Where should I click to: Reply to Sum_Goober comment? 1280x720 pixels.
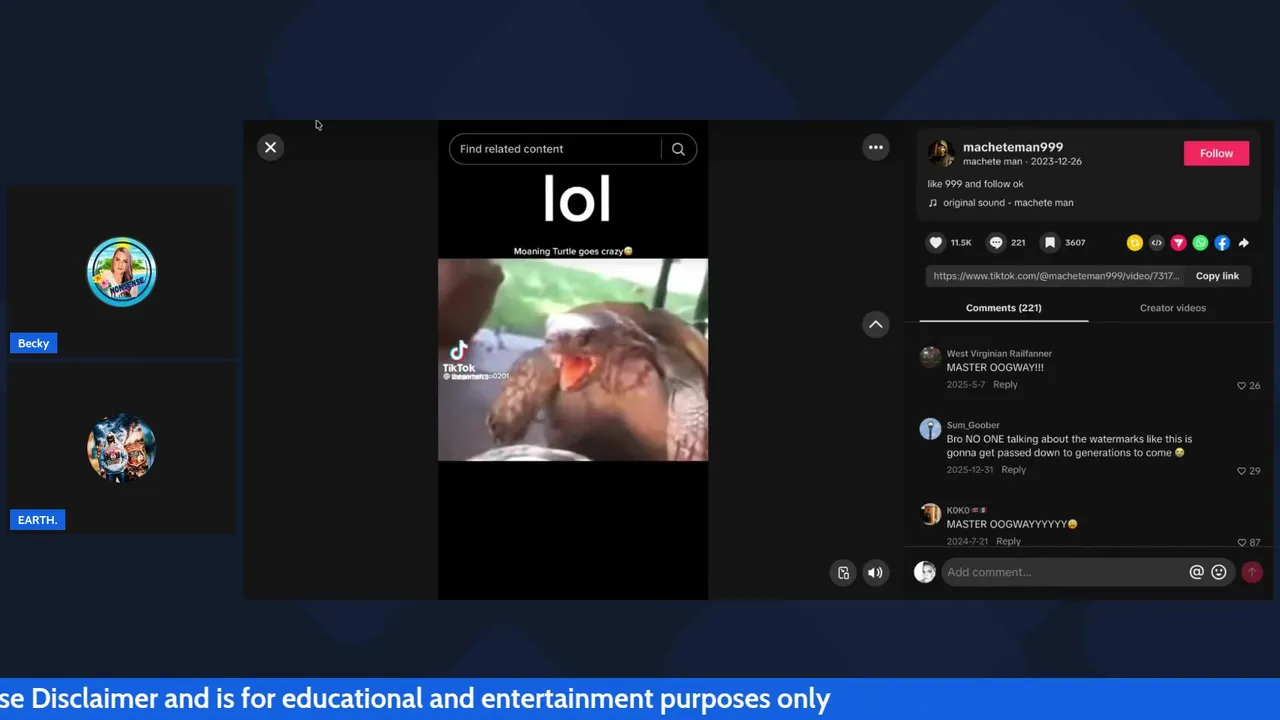click(1013, 470)
